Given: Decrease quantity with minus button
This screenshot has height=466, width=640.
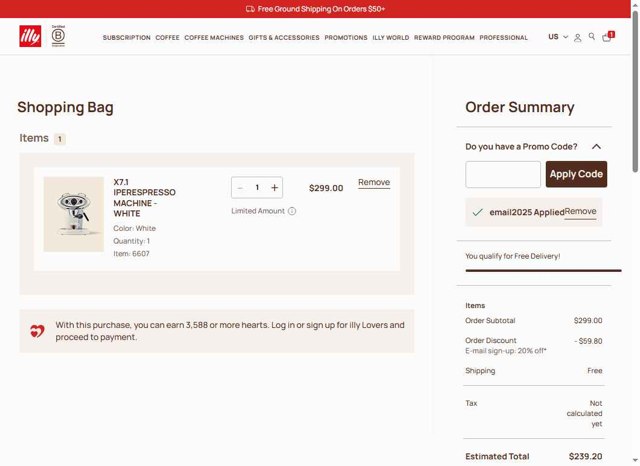Looking at the screenshot, I should (240, 188).
